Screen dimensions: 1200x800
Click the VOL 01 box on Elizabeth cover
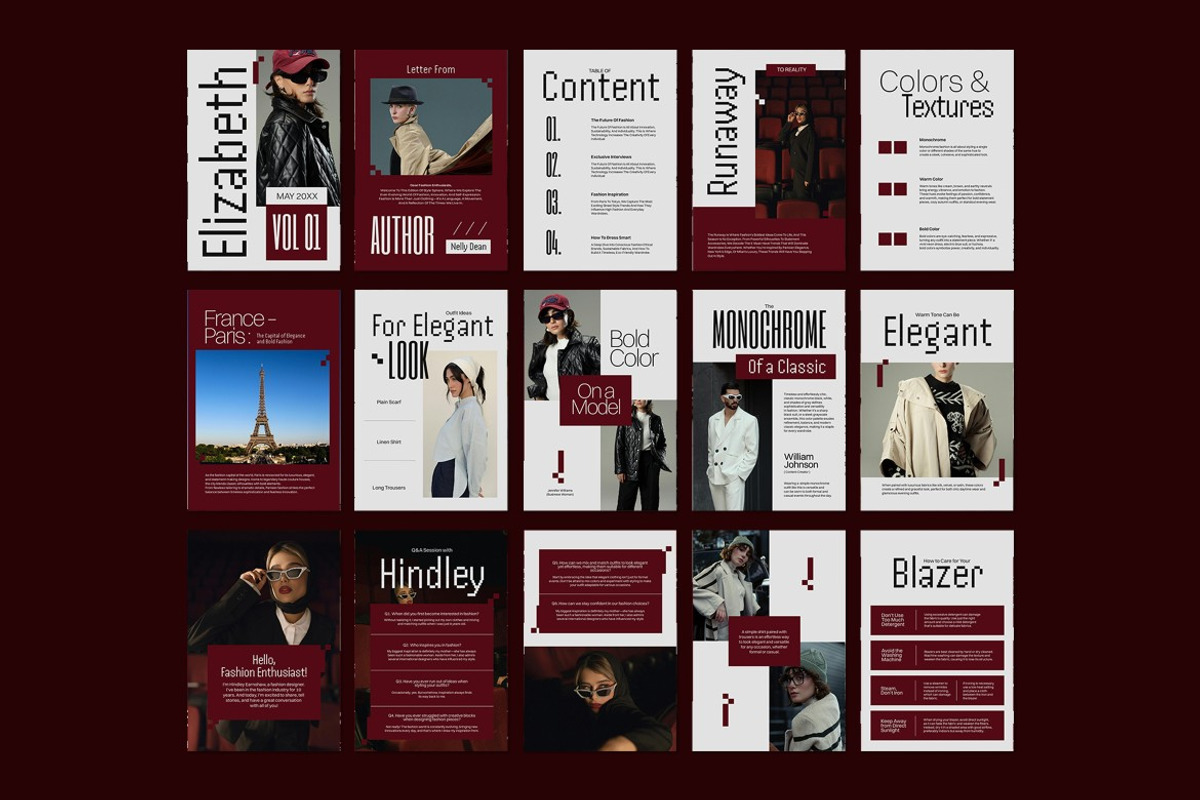pyautogui.click(x=296, y=233)
